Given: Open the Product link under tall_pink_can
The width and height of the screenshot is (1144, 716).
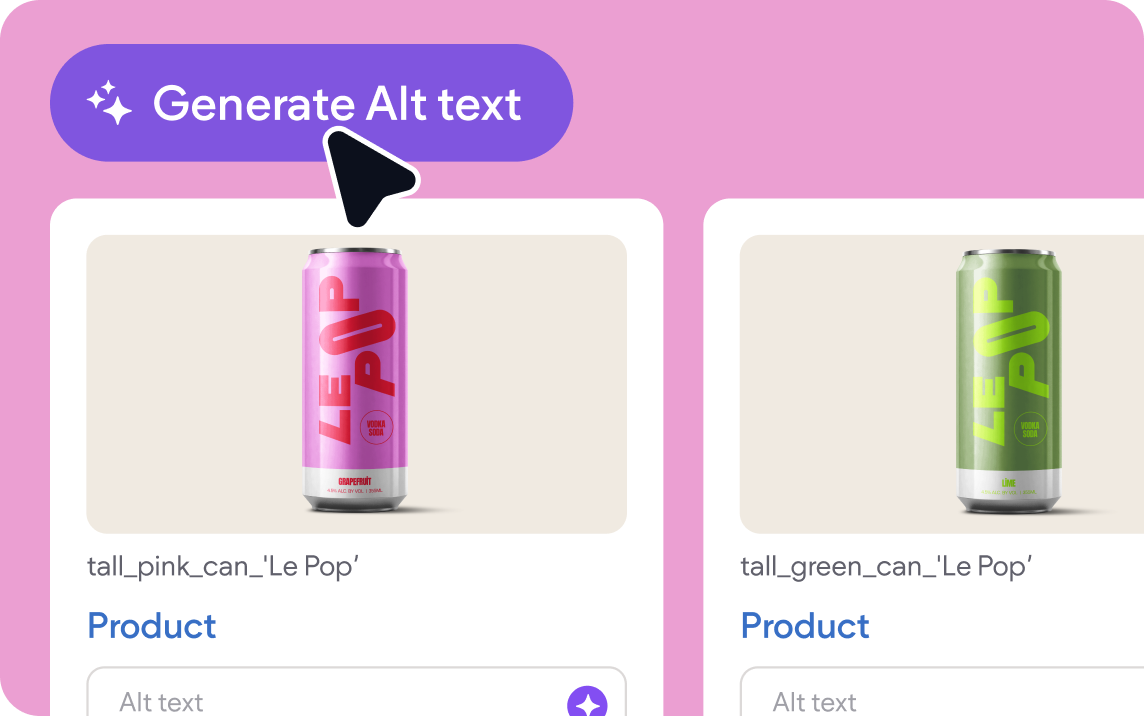Looking at the screenshot, I should pos(152,626).
